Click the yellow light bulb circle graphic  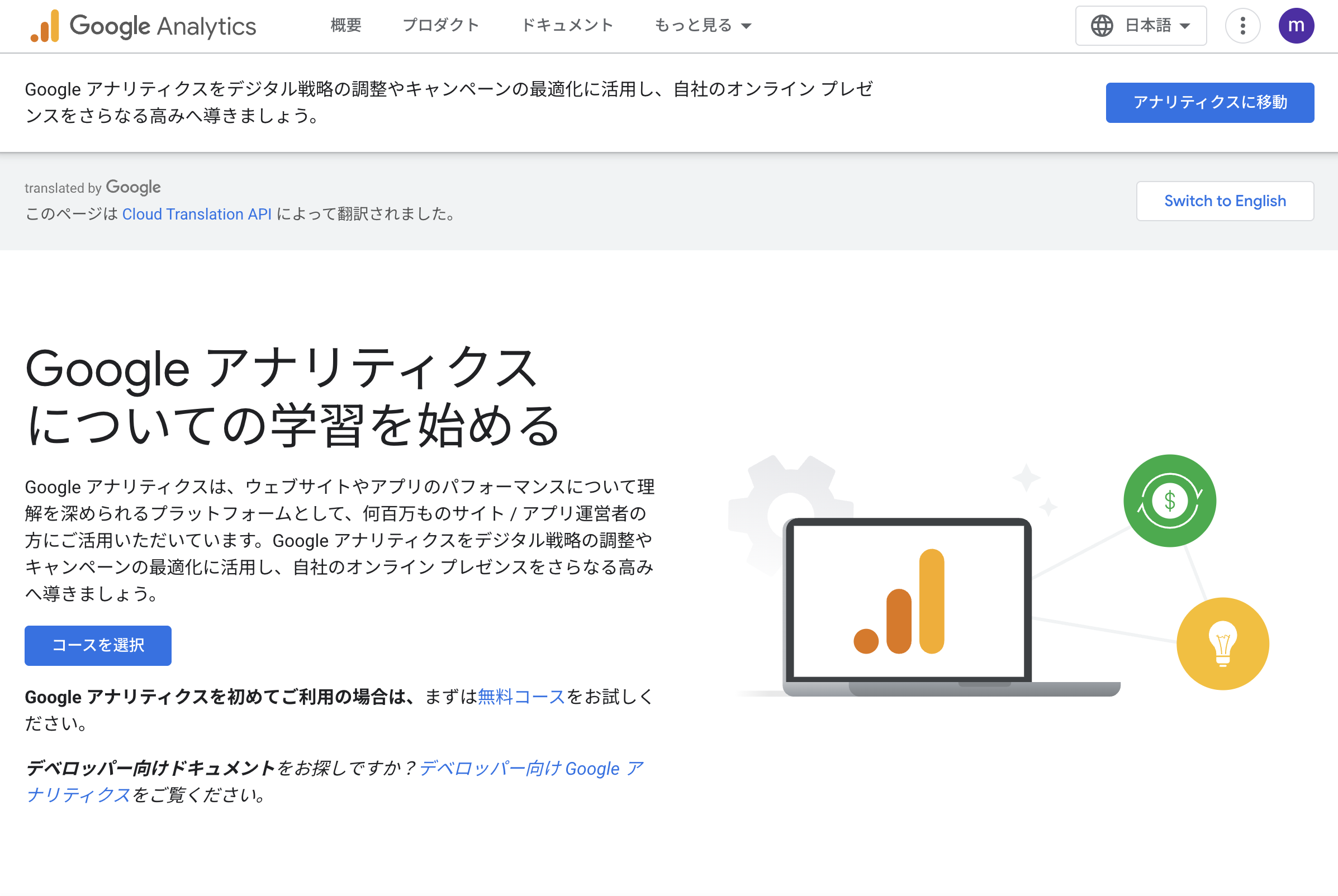pyautogui.click(x=1222, y=644)
